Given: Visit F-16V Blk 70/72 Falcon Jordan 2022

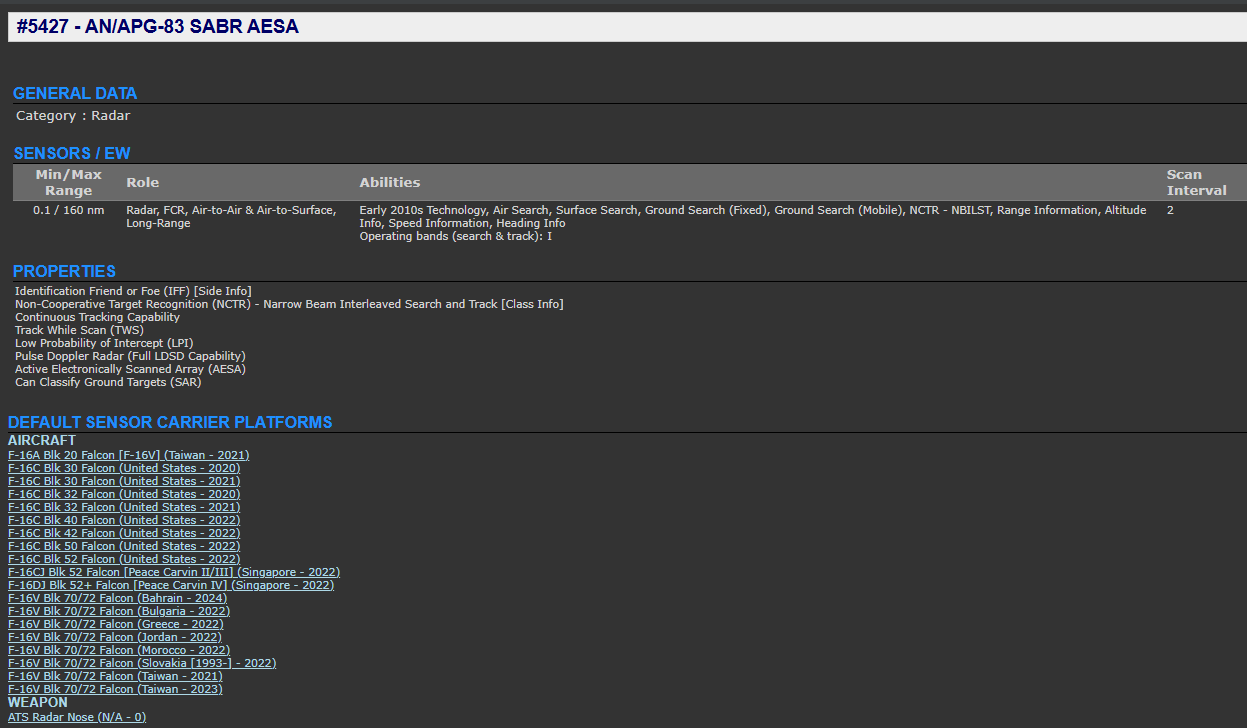Looking at the screenshot, I should [x=115, y=637].
